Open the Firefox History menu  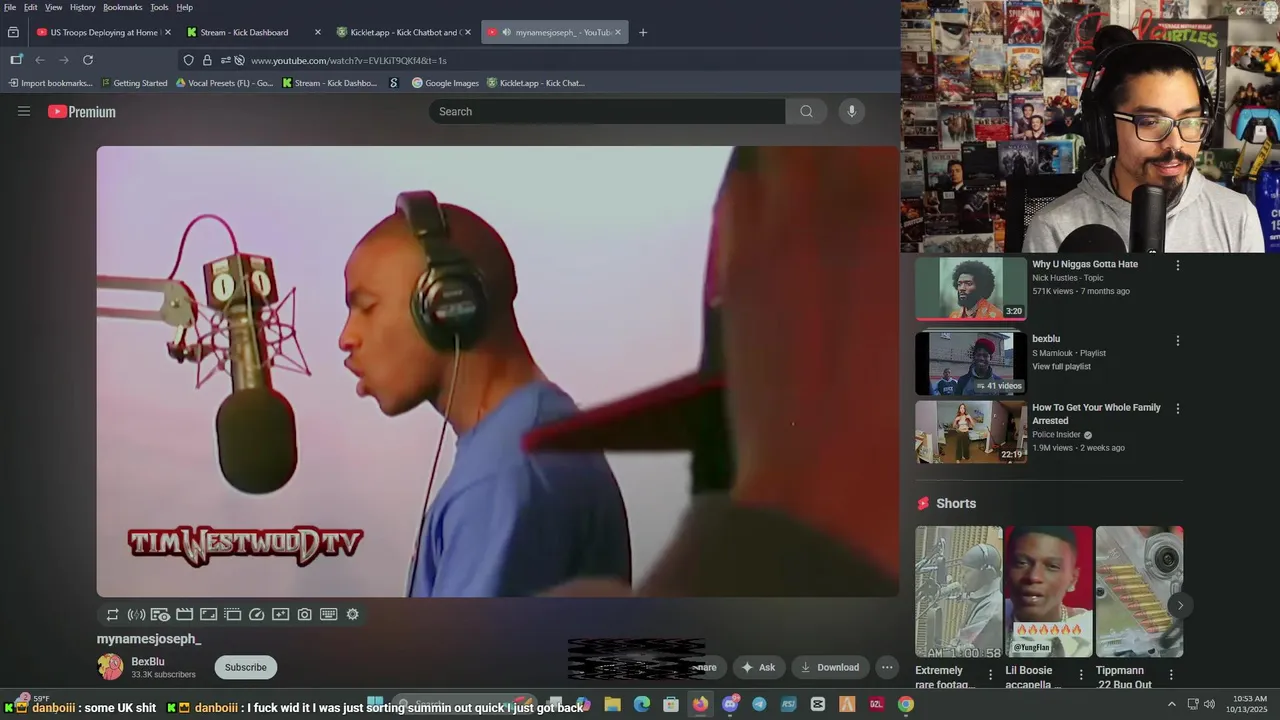[x=83, y=7]
